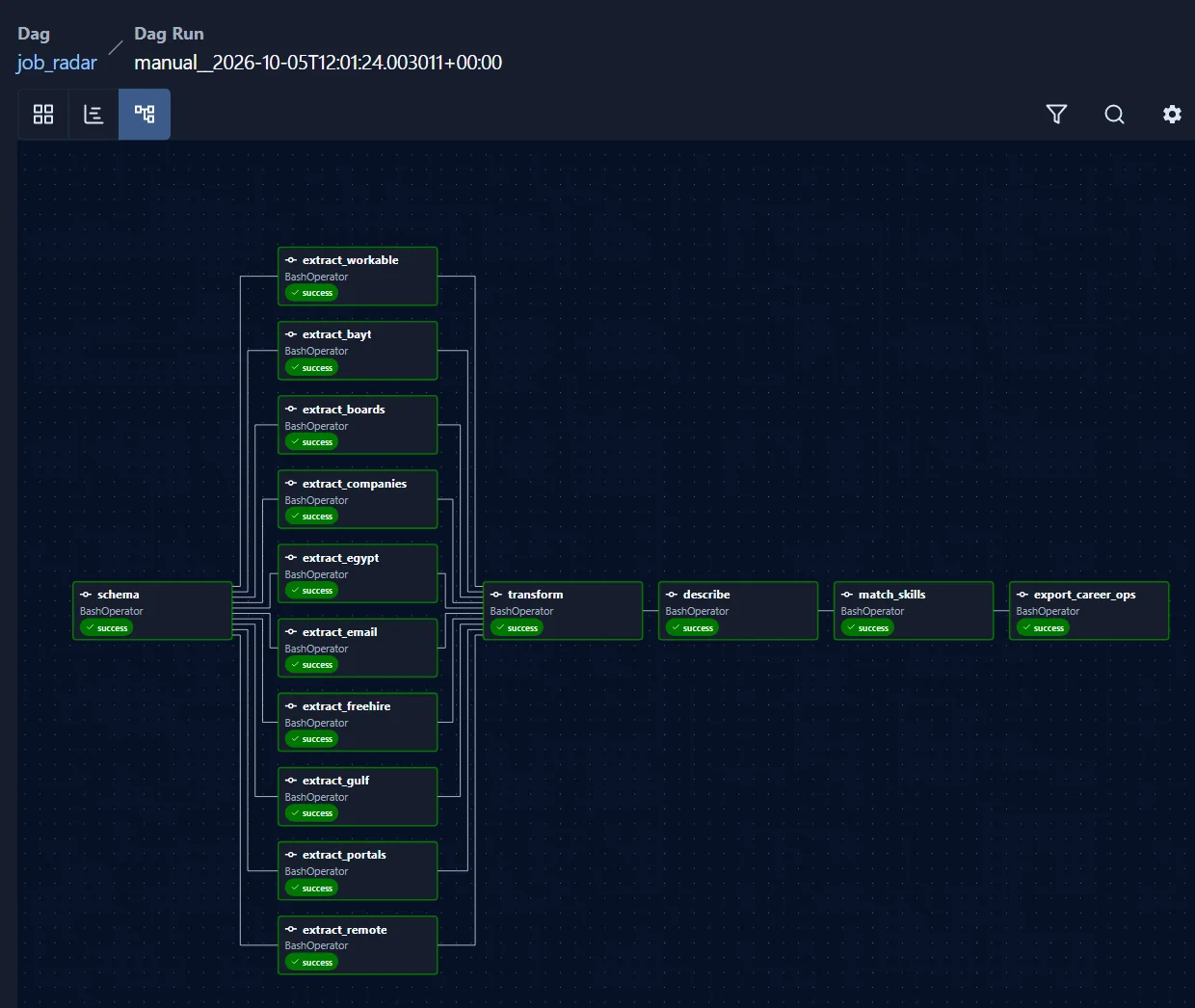
Task: Click task icon beside match_skills title
Action: [847, 595]
